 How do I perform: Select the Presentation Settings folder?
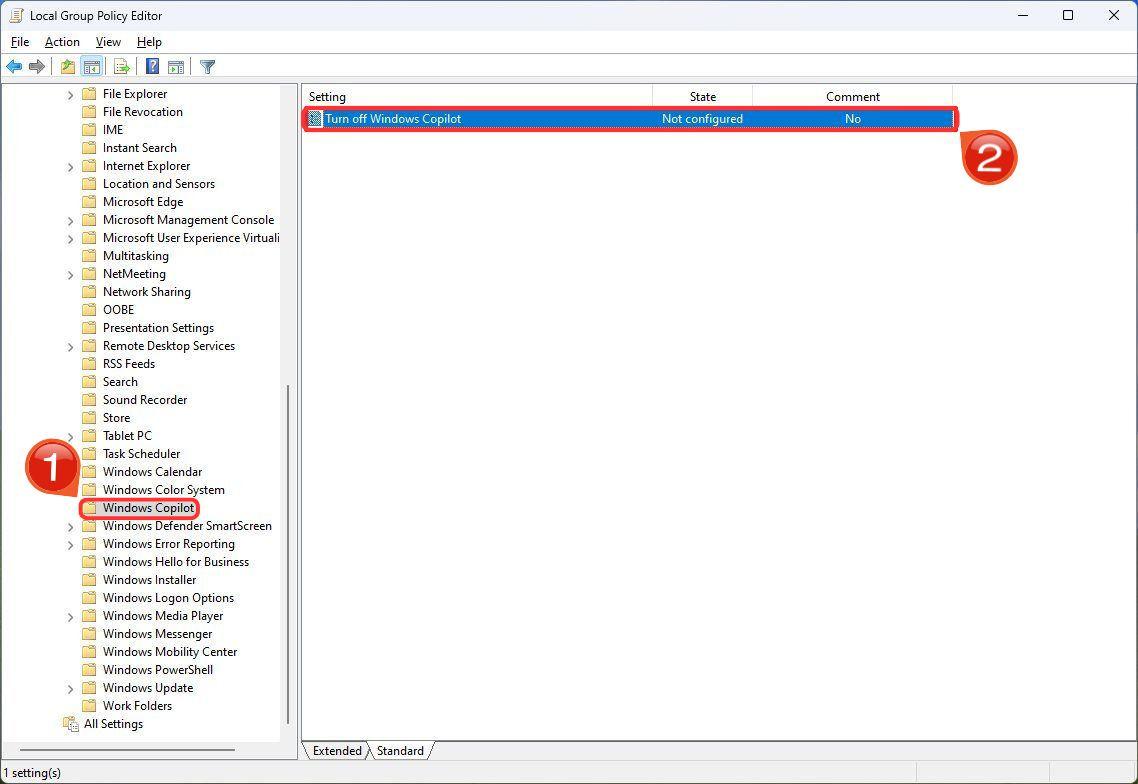click(x=158, y=328)
